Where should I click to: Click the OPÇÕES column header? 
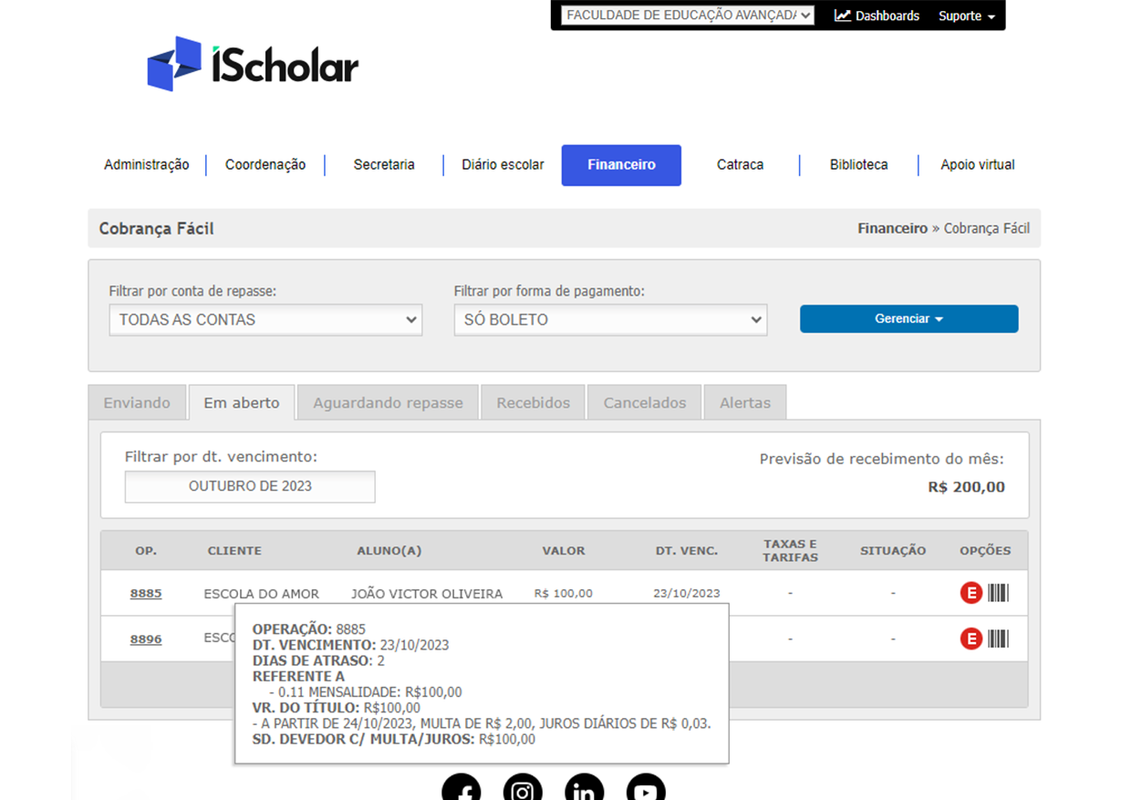(985, 550)
